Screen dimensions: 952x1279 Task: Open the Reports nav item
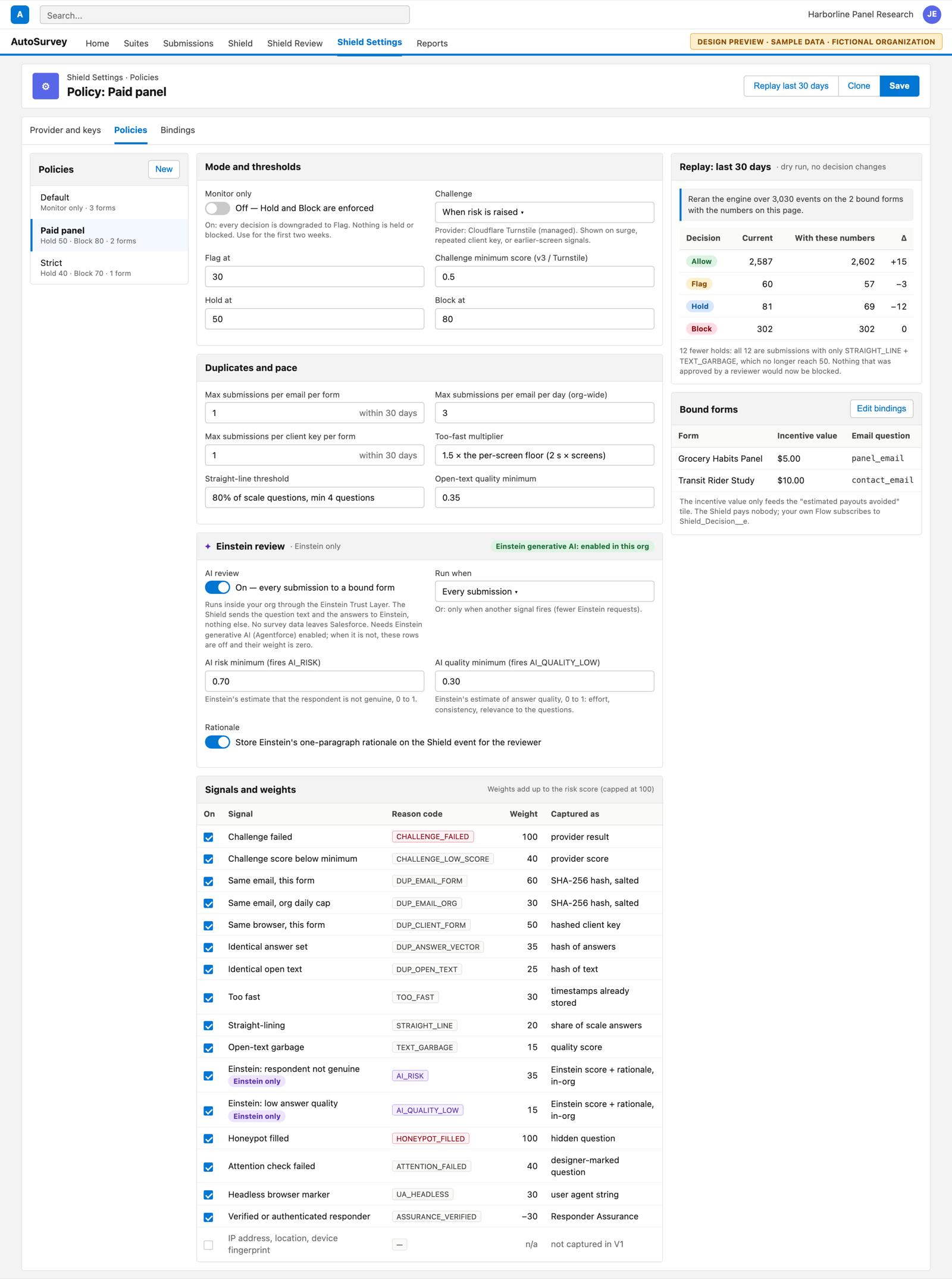click(x=432, y=43)
